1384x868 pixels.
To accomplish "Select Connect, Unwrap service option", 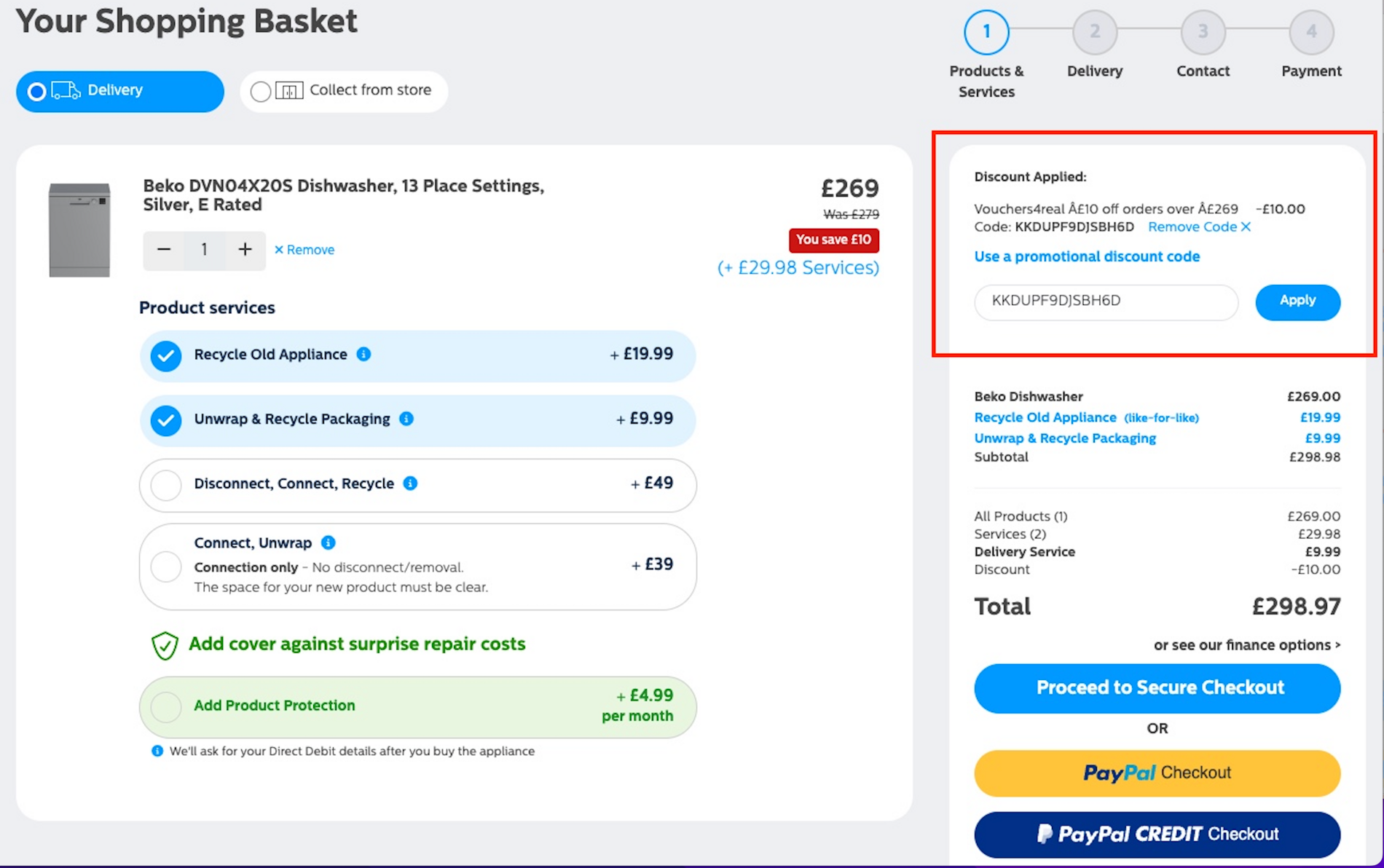I will pos(166,567).
